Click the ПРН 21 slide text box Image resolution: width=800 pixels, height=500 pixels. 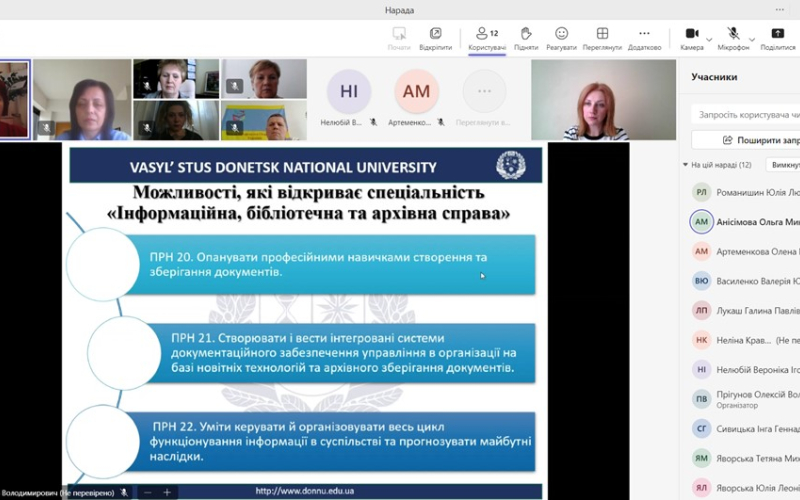point(342,353)
